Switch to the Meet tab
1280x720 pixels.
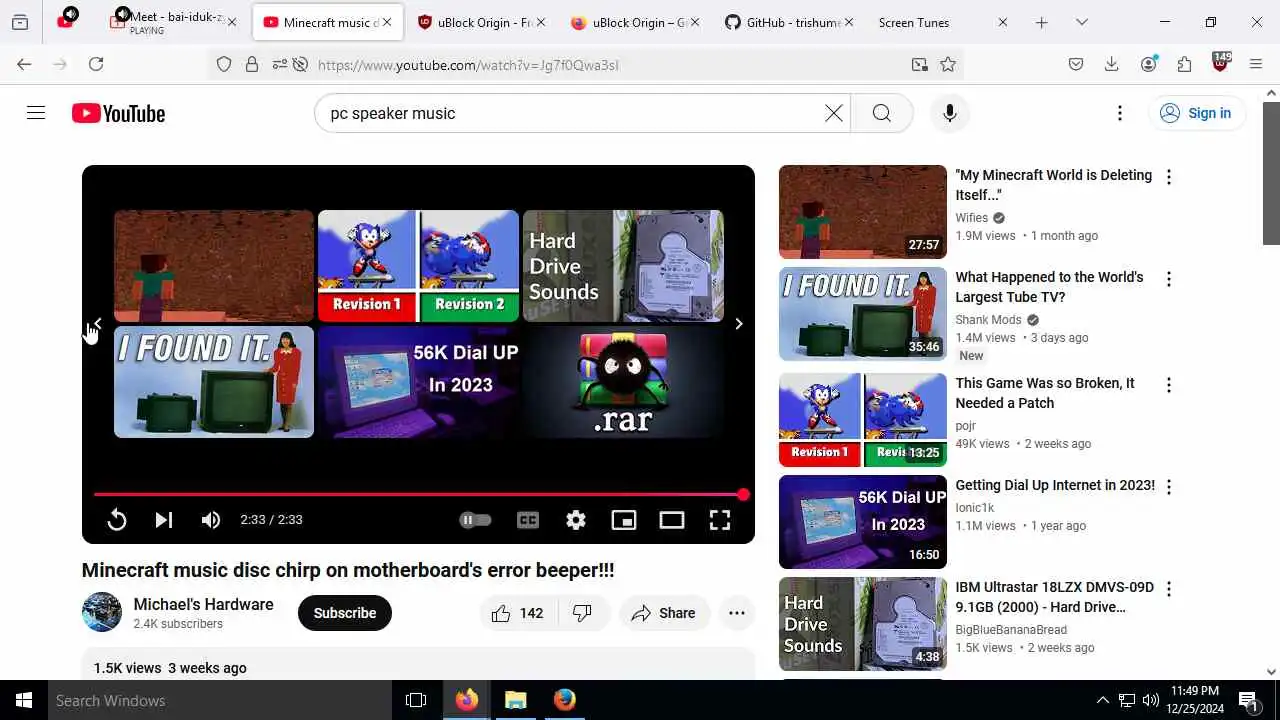[x=175, y=22]
